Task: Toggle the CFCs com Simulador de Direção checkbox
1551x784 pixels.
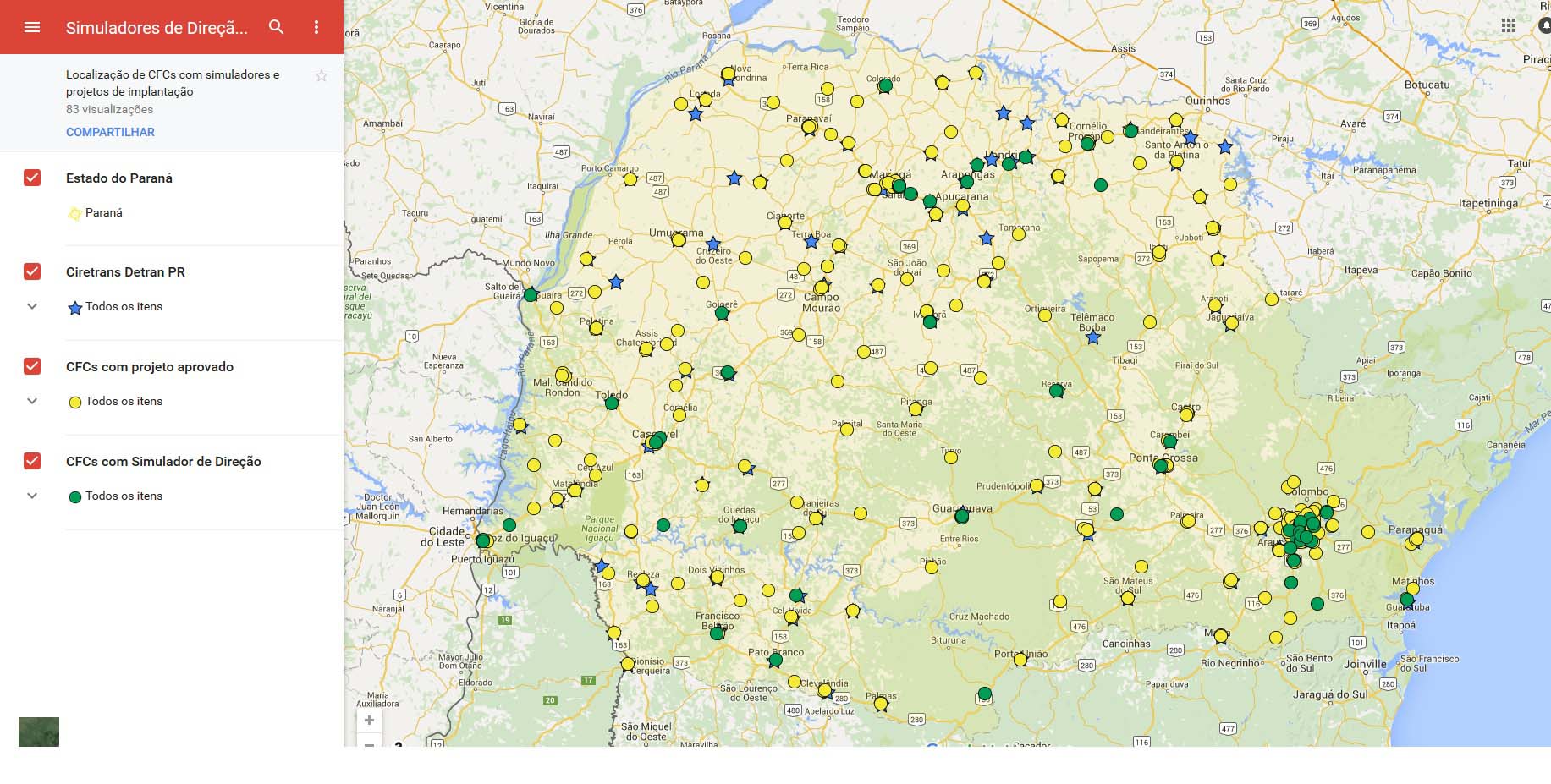Action: 32,461
